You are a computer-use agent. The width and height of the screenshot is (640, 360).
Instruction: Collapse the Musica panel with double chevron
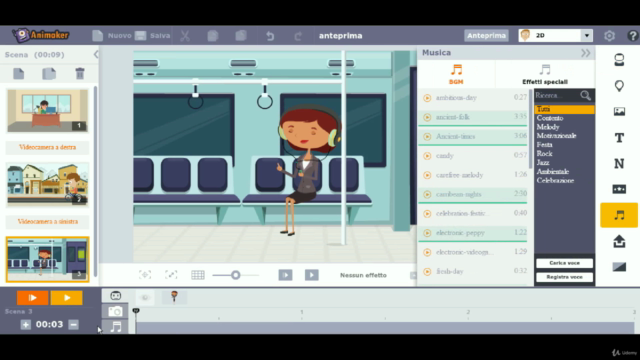click(x=586, y=53)
